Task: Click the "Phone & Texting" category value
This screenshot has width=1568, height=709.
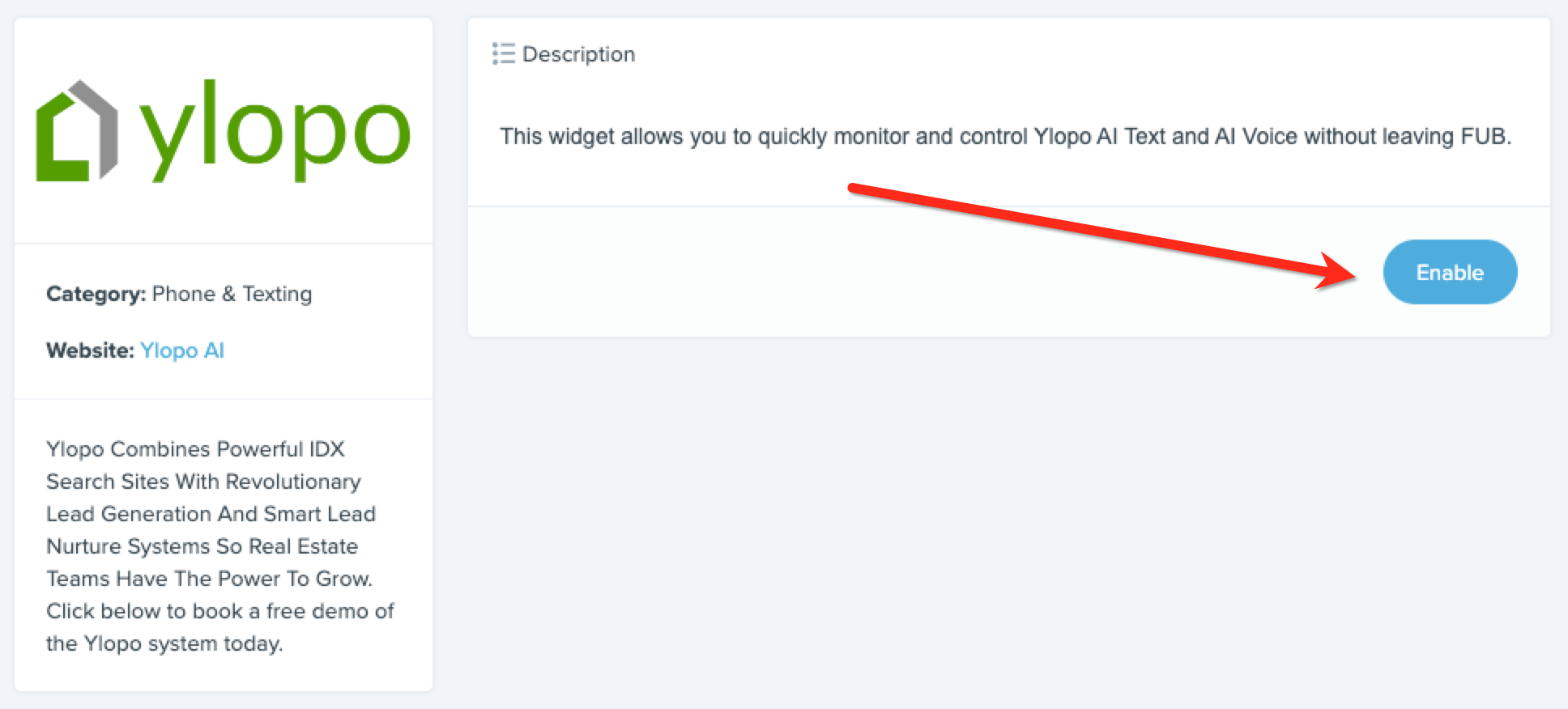Action: 232,294
